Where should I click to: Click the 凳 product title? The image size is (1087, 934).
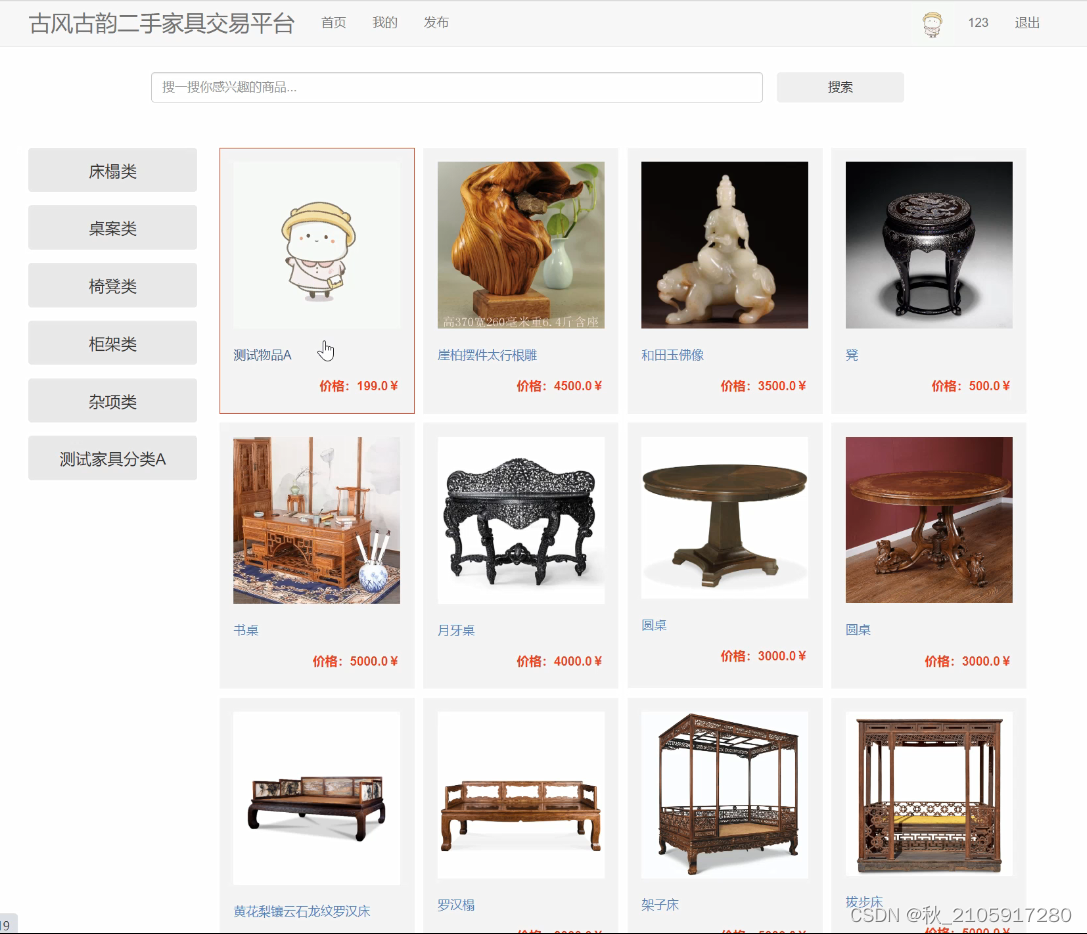pos(852,355)
